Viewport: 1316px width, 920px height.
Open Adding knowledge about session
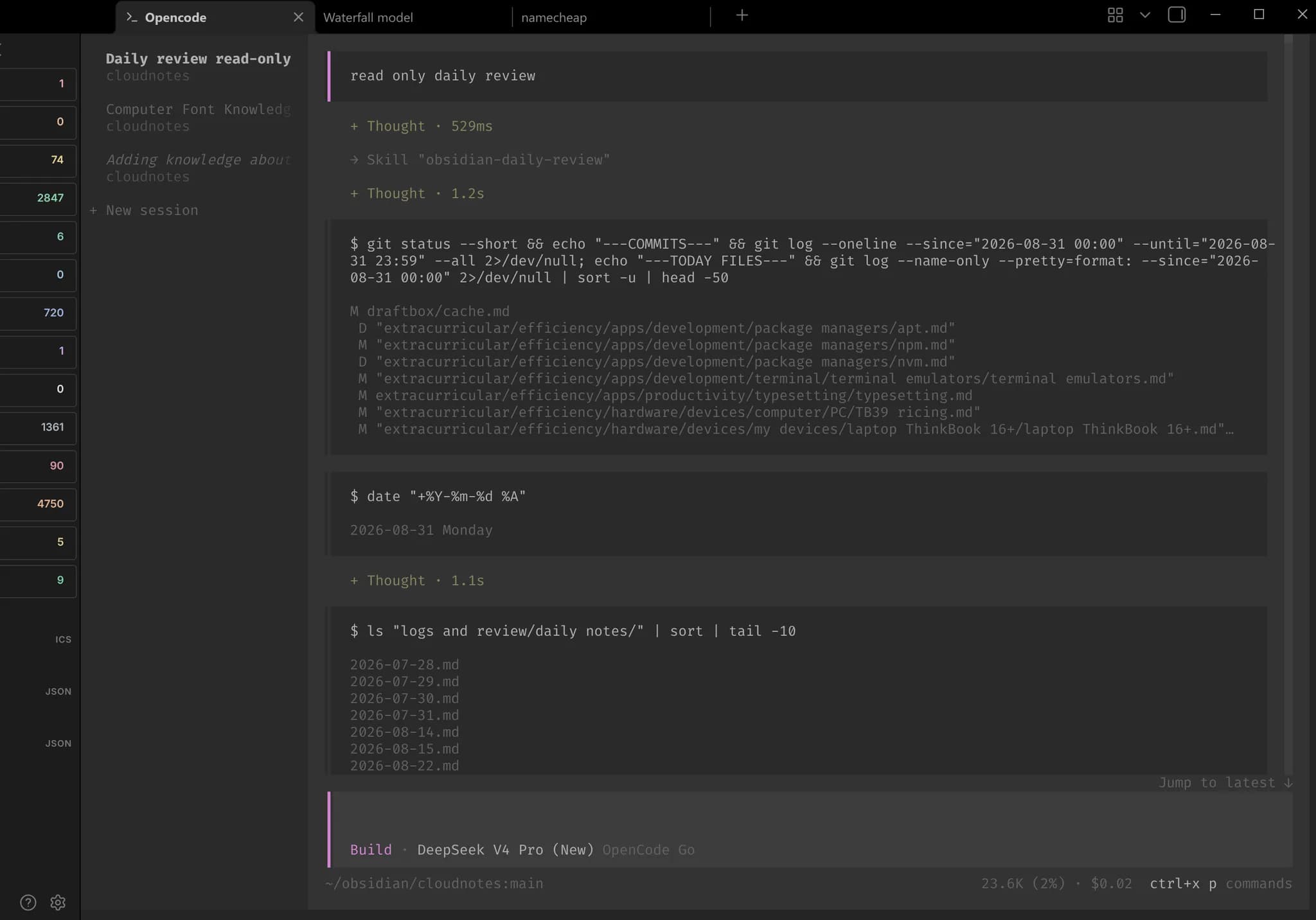click(x=198, y=168)
